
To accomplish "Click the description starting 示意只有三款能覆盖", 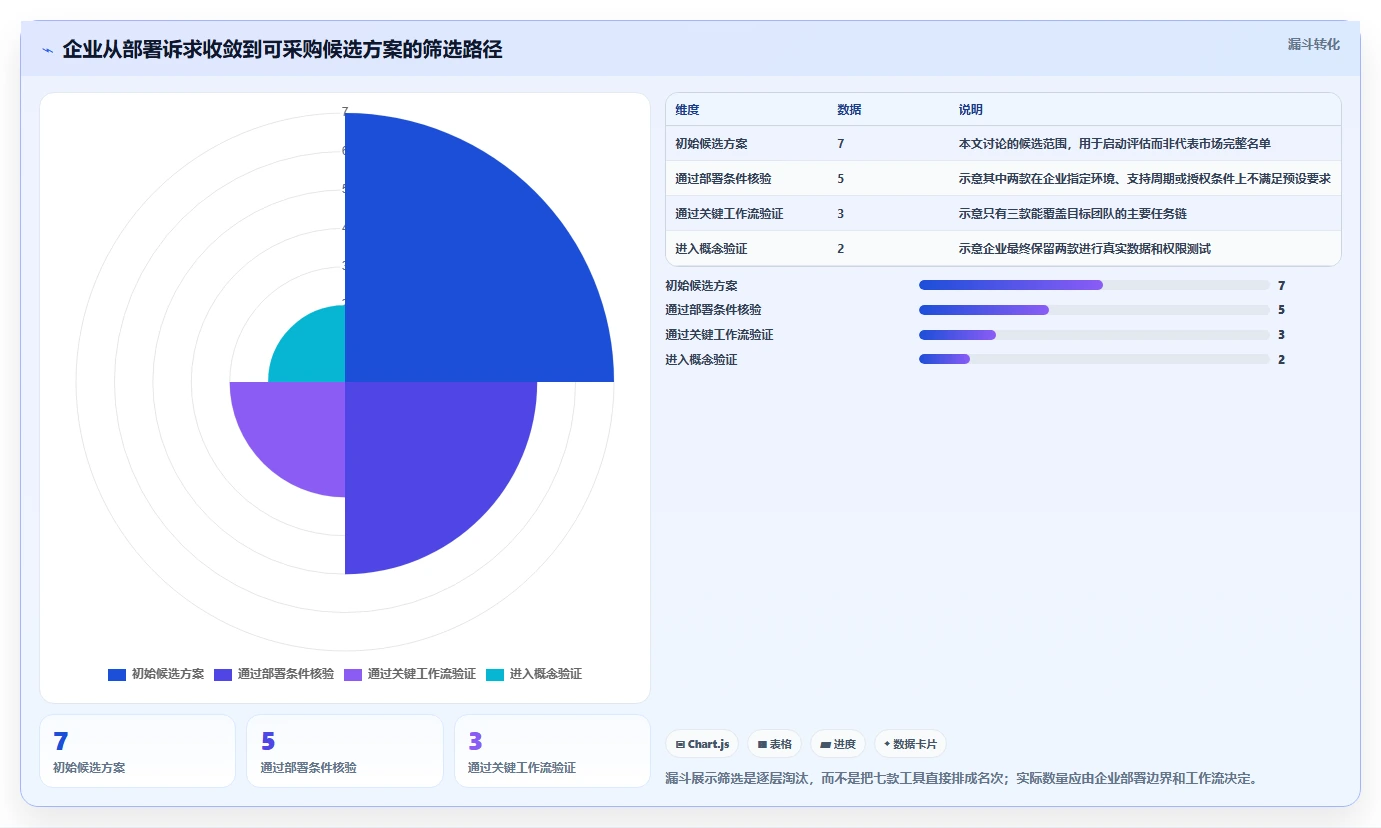I will (x=1072, y=214).
